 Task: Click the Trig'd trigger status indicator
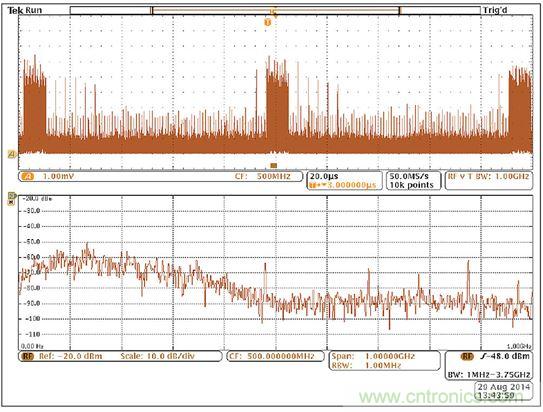pos(495,10)
